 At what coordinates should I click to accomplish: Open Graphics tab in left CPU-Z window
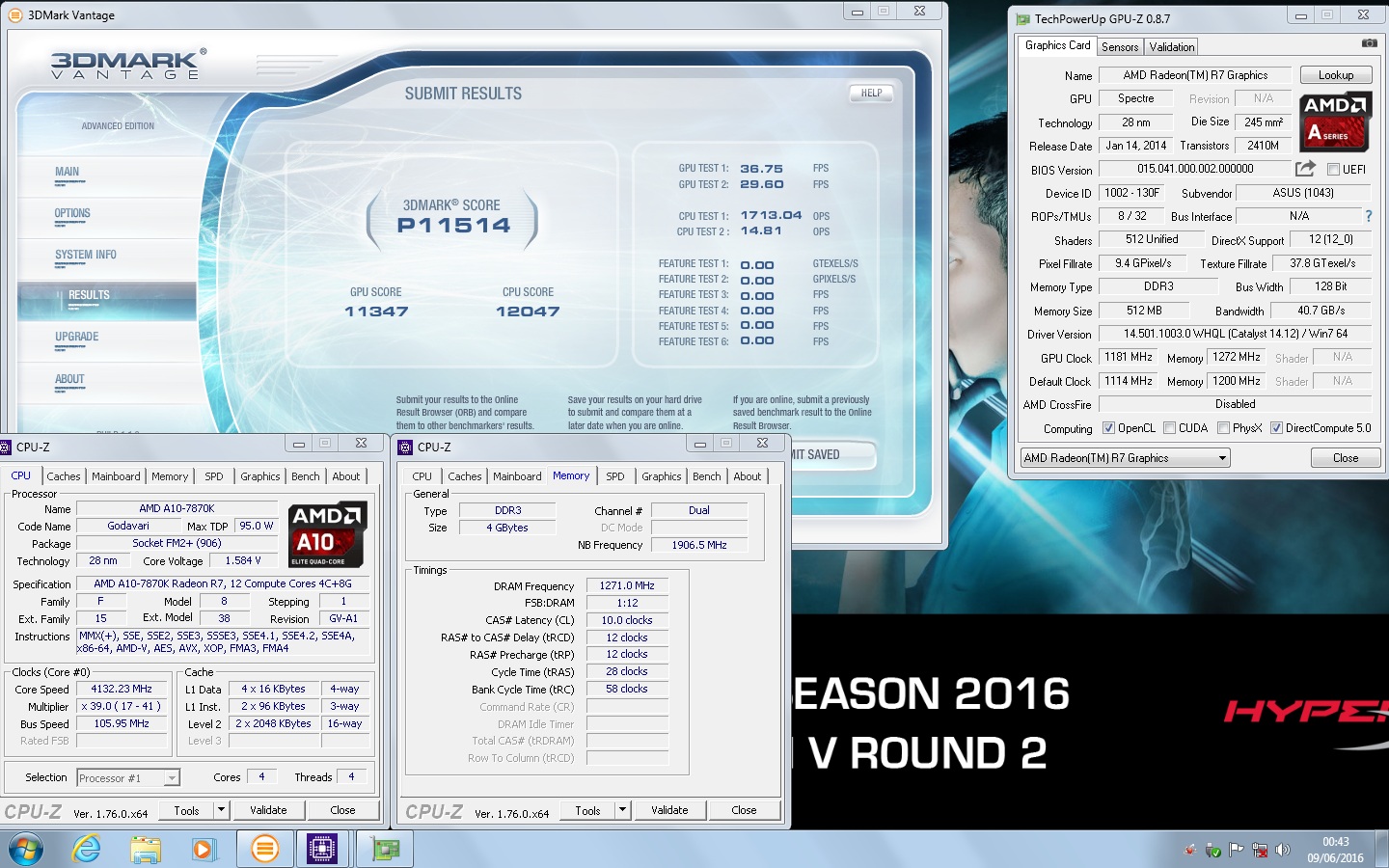(260, 476)
